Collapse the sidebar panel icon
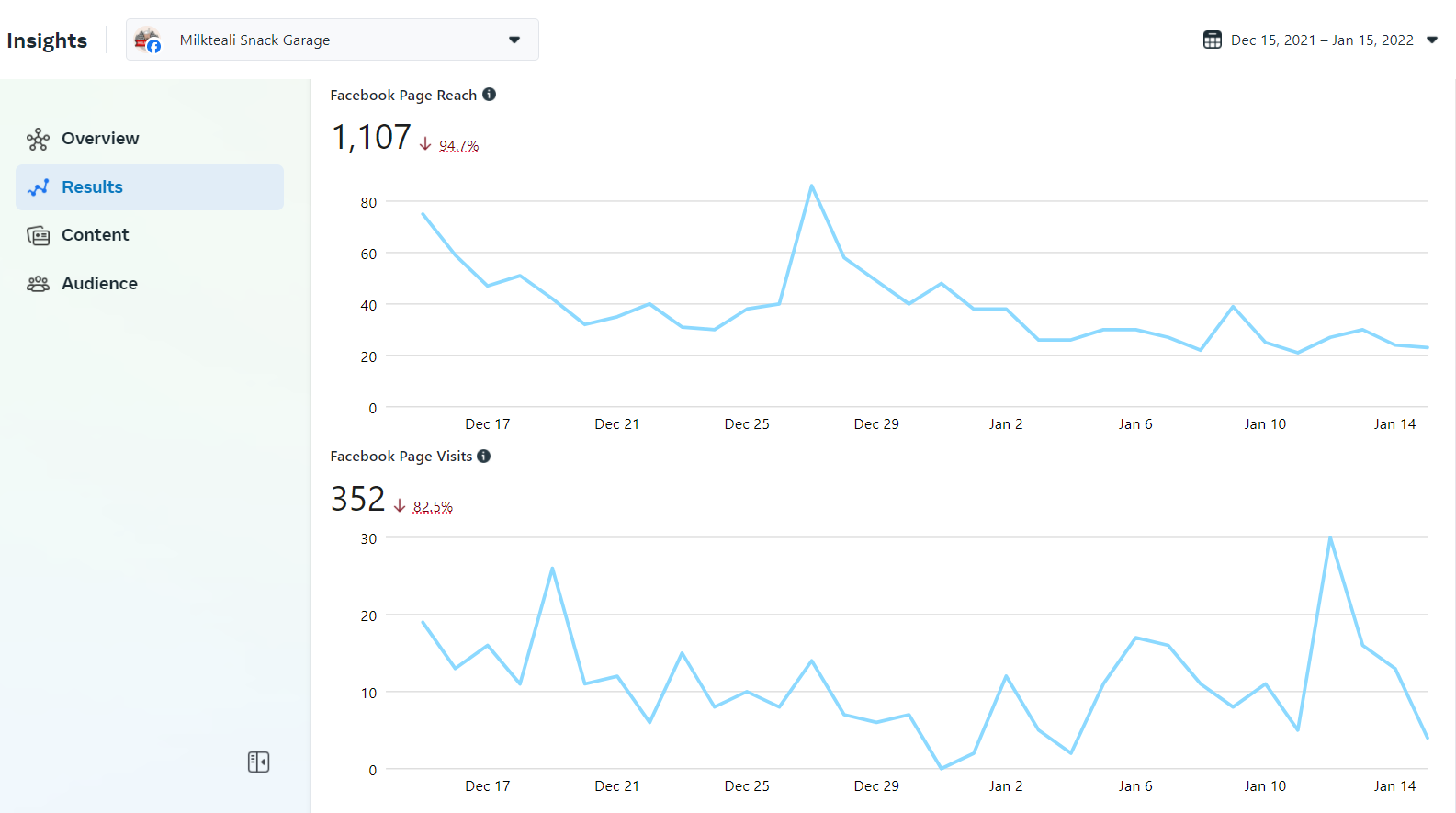 pyautogui.click(x=258, y=762)
